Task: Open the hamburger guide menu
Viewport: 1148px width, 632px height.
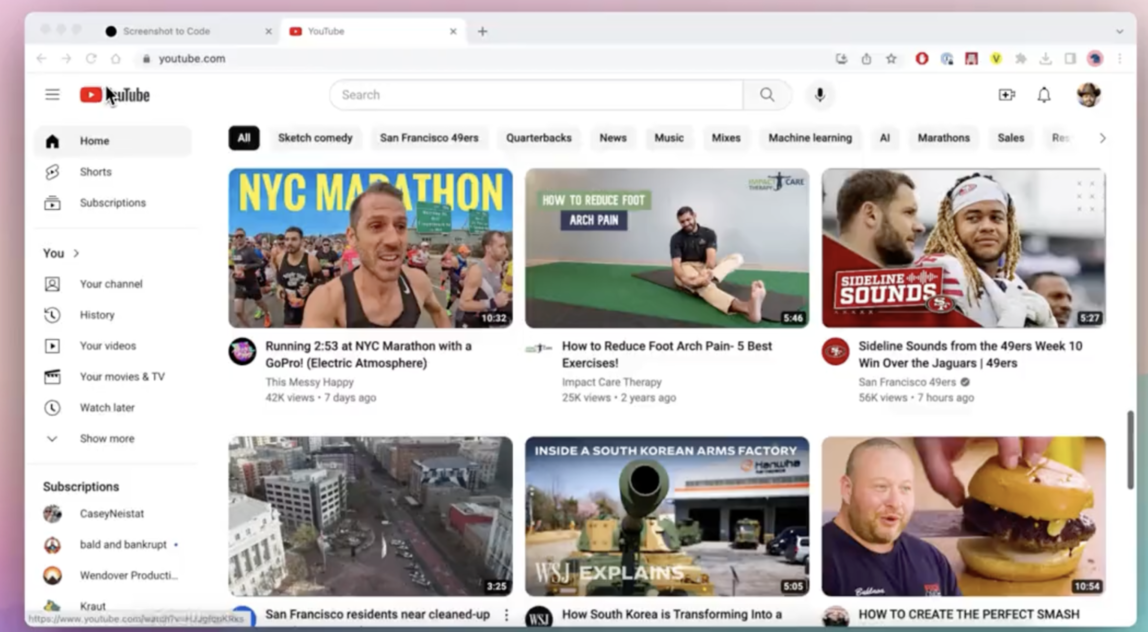Action: pyautogui.click(x=52, y=94)
